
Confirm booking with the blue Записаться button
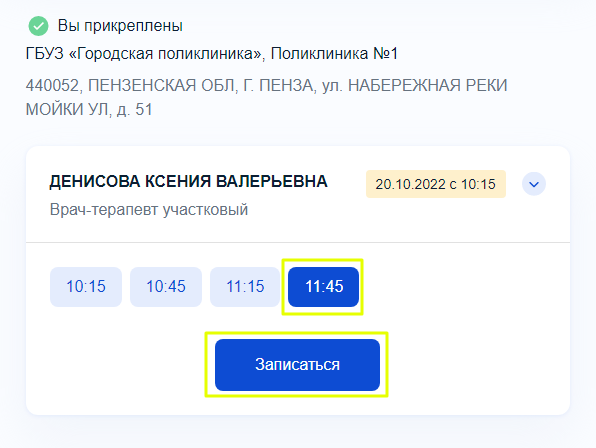[x=297, y=365]
